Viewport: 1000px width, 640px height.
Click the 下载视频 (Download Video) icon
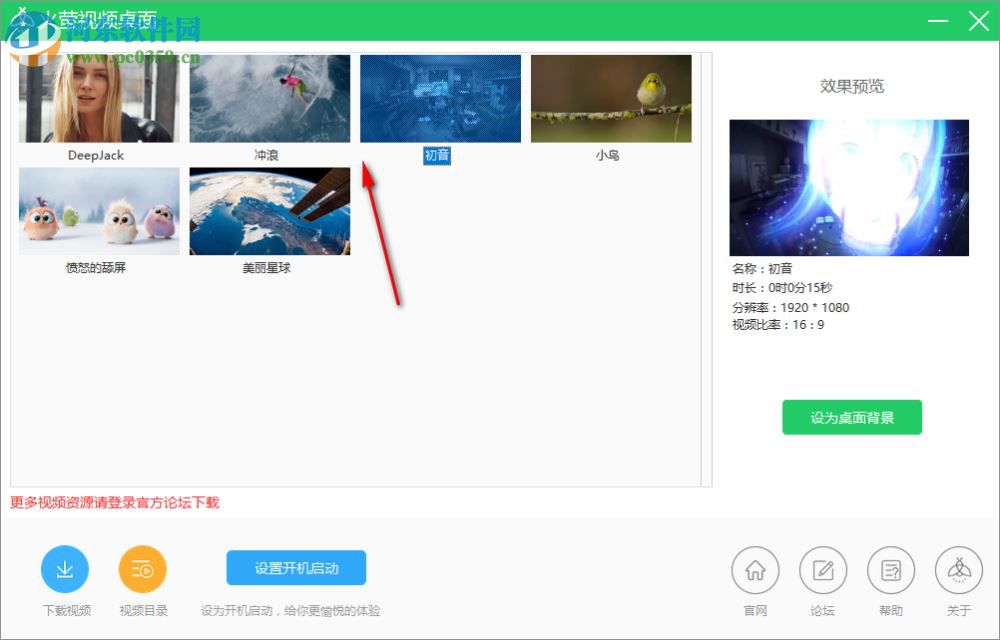(x=64, y=567)
